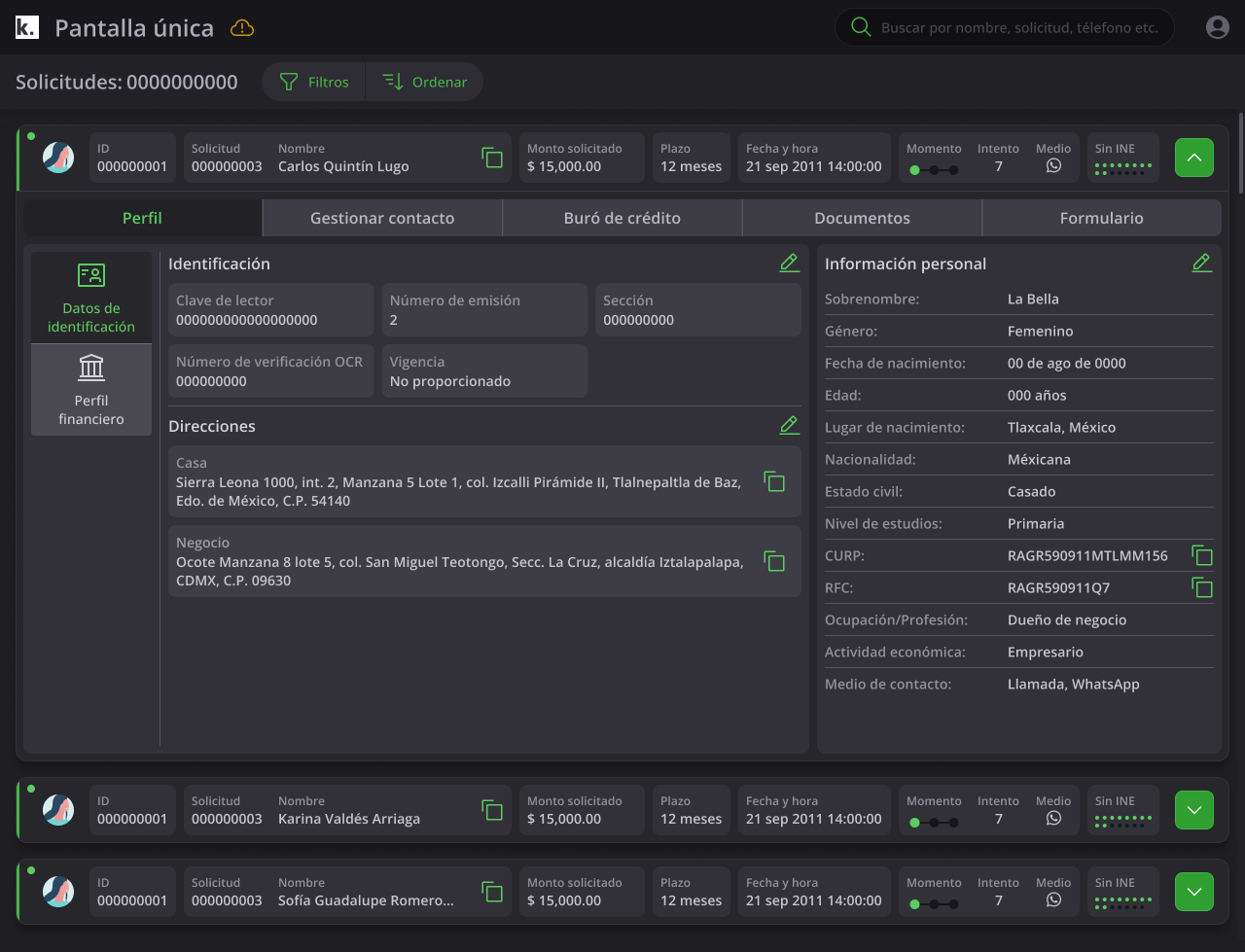Viewport: 1245px width, 952px height.
Task: Click WhatsApp icon in Sofía's row
Action: point(1053,900)
